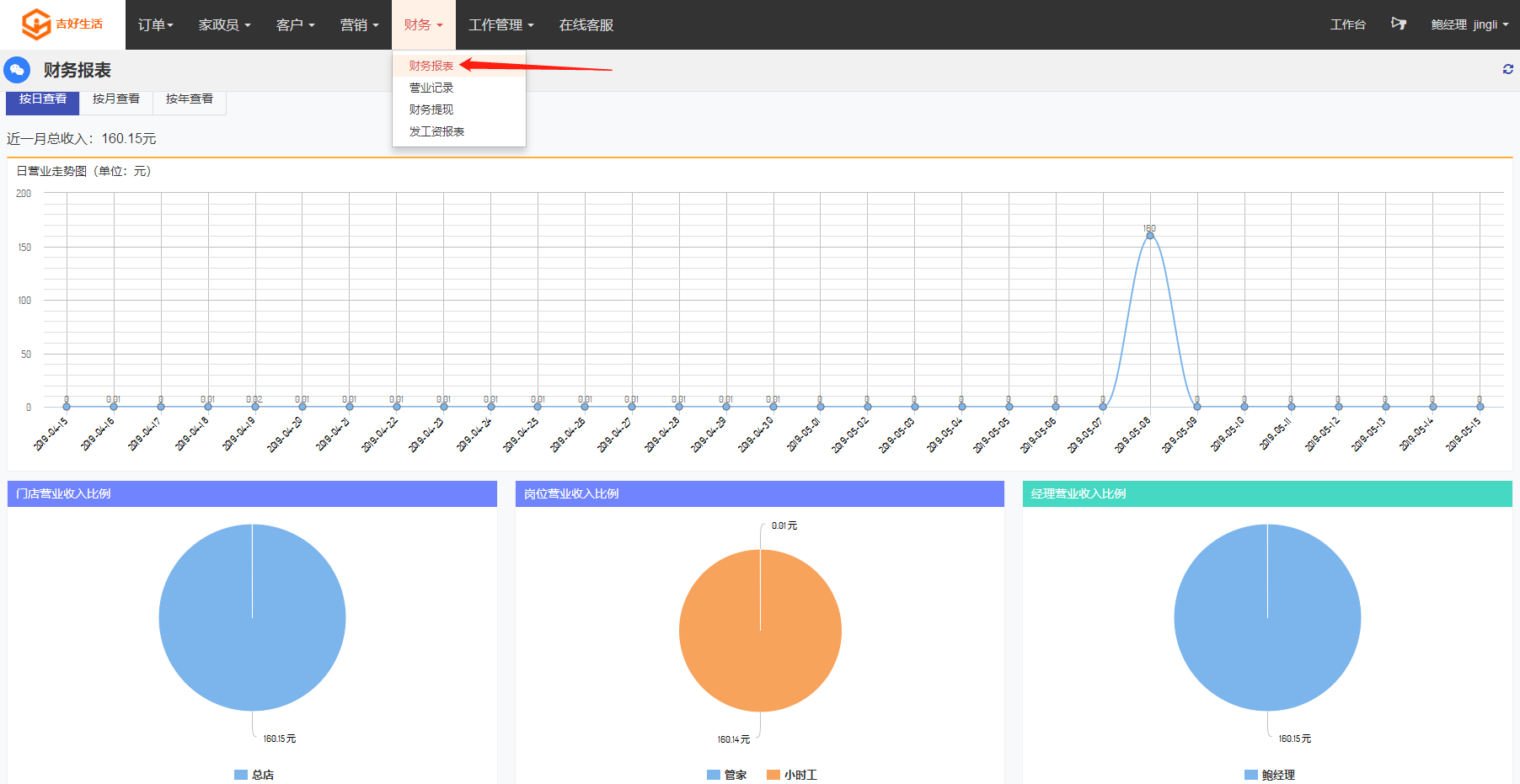Open the 工作管理 dropdown

tap(500, 25)
